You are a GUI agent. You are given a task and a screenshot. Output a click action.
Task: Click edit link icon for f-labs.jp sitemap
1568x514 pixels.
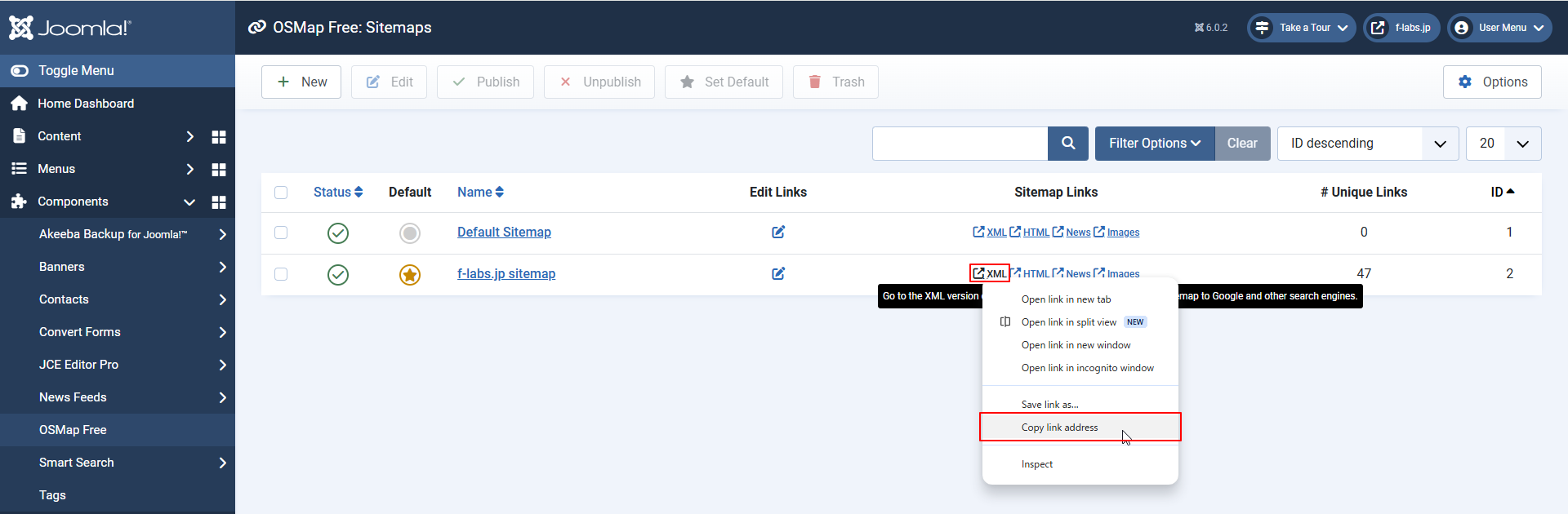pyautogui.click(x=778, y=274)
